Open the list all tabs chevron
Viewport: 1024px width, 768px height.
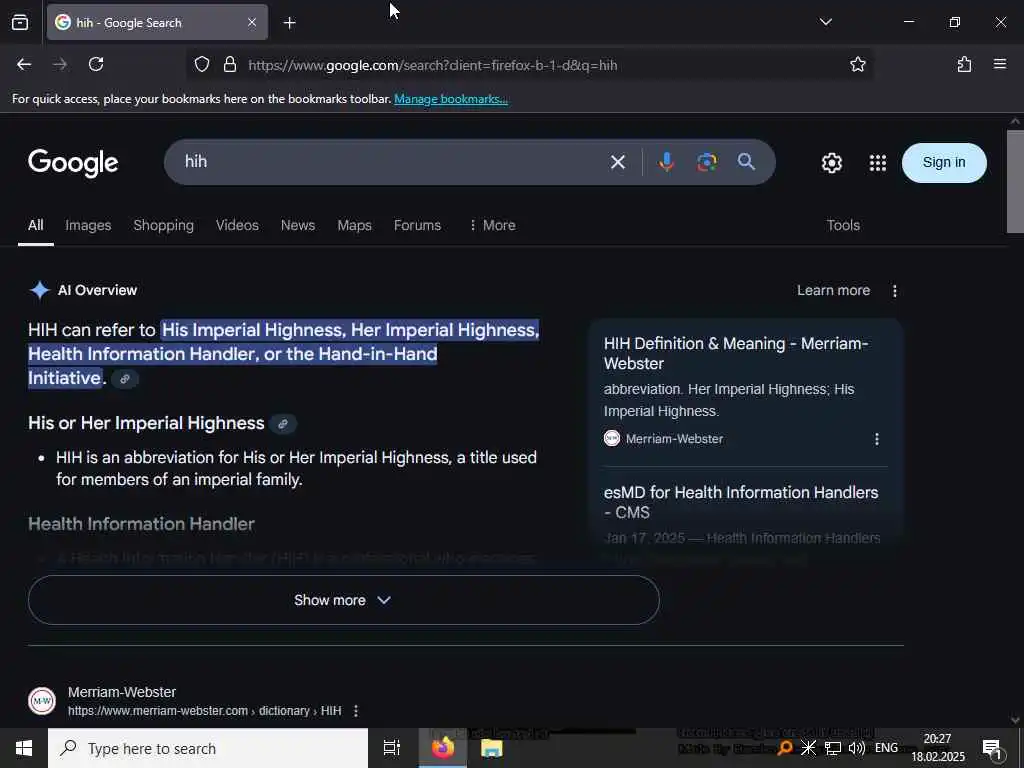click(x=825, y=22)
